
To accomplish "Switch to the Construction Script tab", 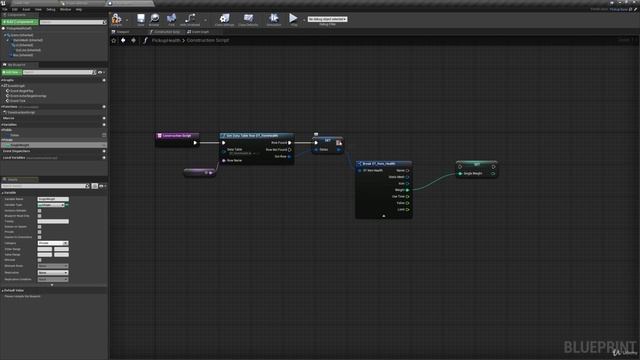I will click(165, 32).
